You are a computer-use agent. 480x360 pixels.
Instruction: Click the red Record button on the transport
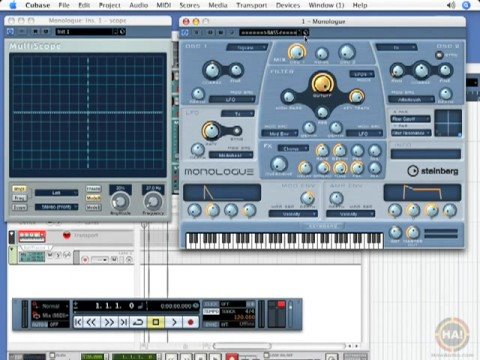(x=191, y=322)
